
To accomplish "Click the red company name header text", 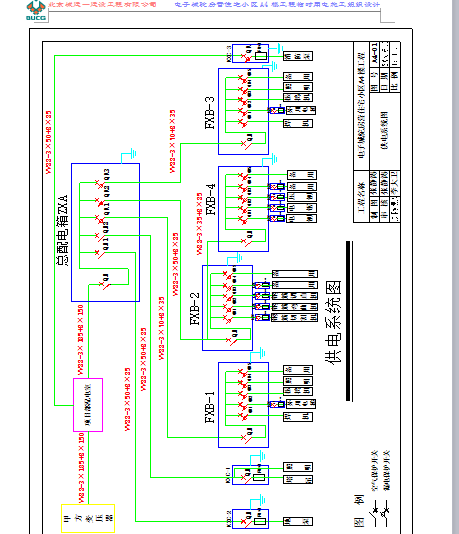I will click(x=102, y=4).
